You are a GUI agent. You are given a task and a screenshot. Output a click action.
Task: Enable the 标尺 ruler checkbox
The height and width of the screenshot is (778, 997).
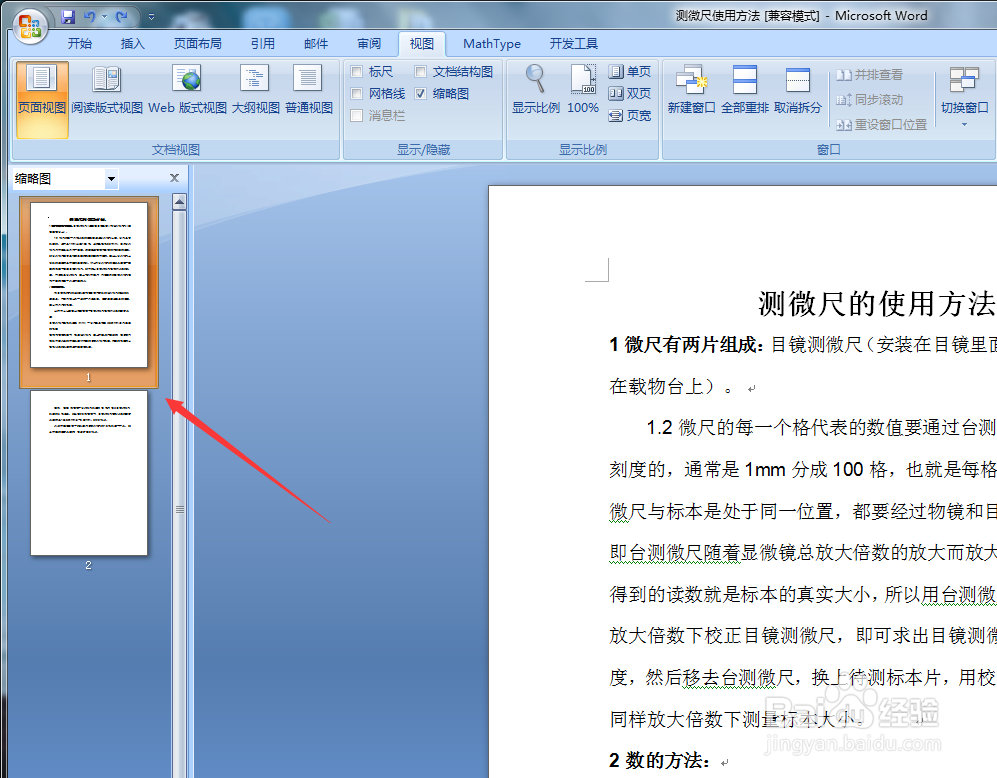[x=358, y=71]
